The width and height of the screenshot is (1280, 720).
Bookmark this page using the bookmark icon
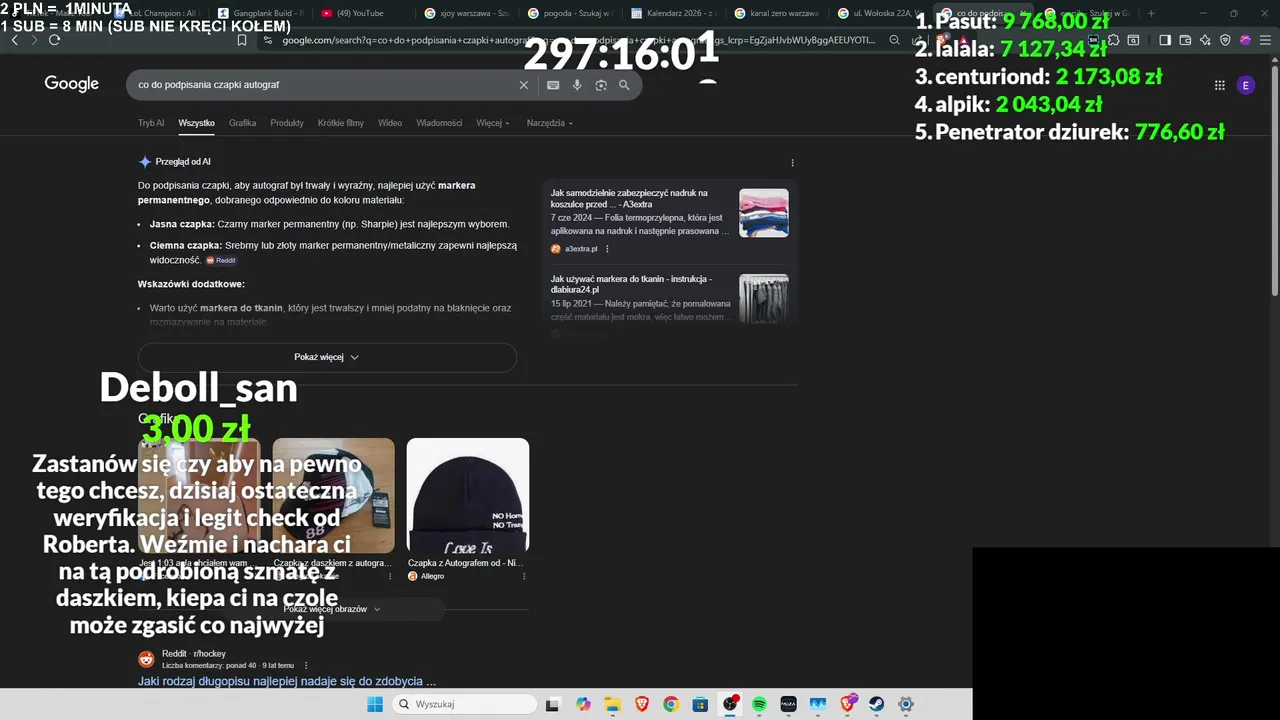tap(241, 40)
